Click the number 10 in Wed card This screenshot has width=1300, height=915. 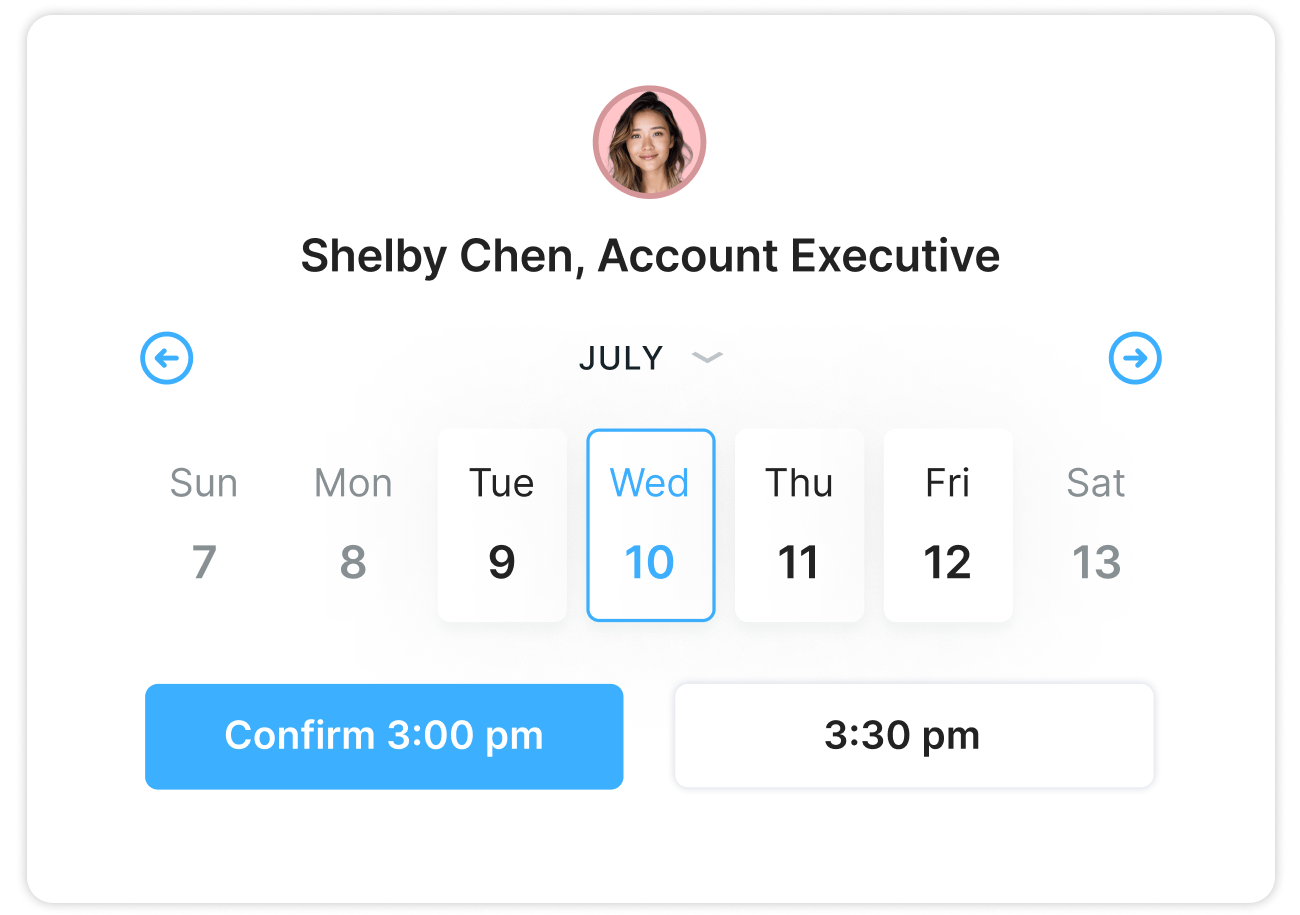coord(650,563)
